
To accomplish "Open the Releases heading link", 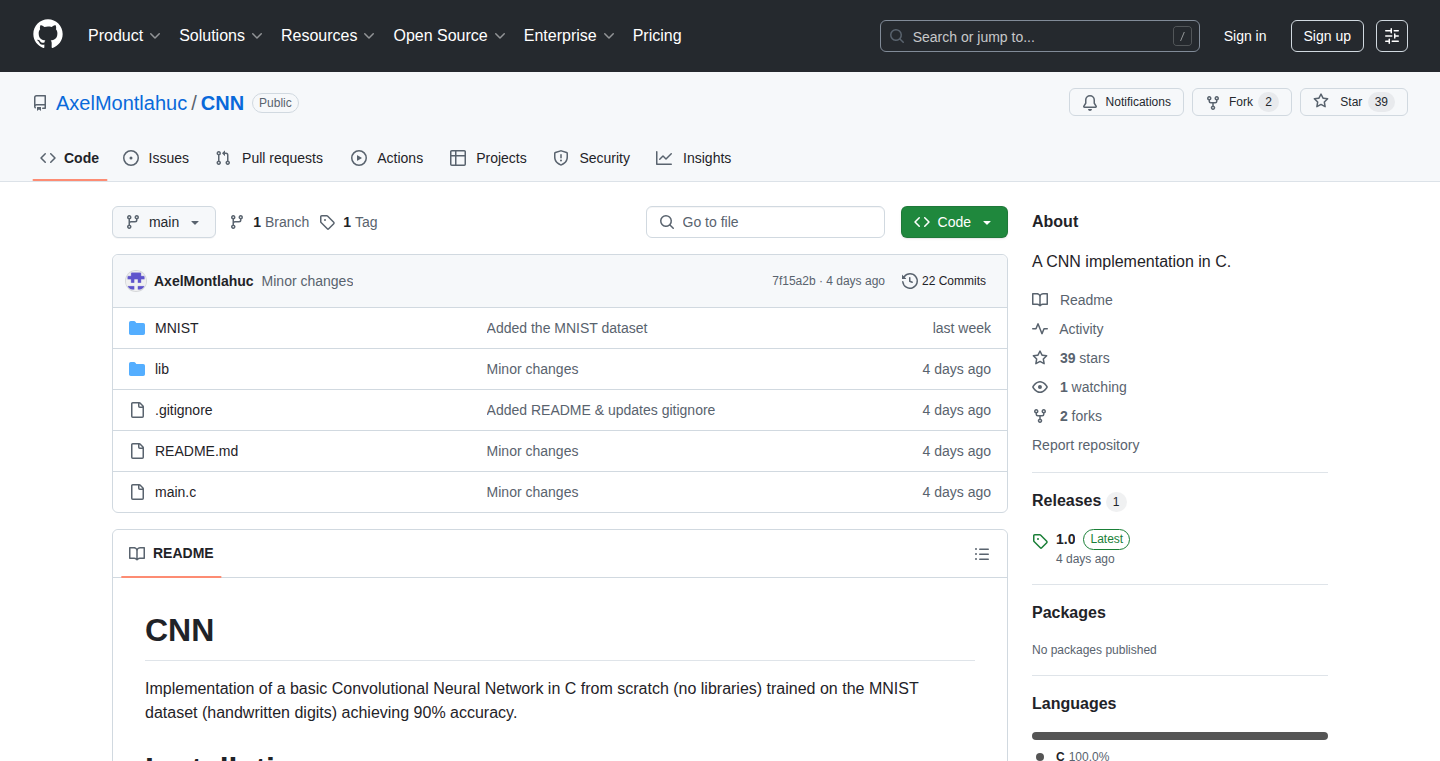I will coord(1066,501).
